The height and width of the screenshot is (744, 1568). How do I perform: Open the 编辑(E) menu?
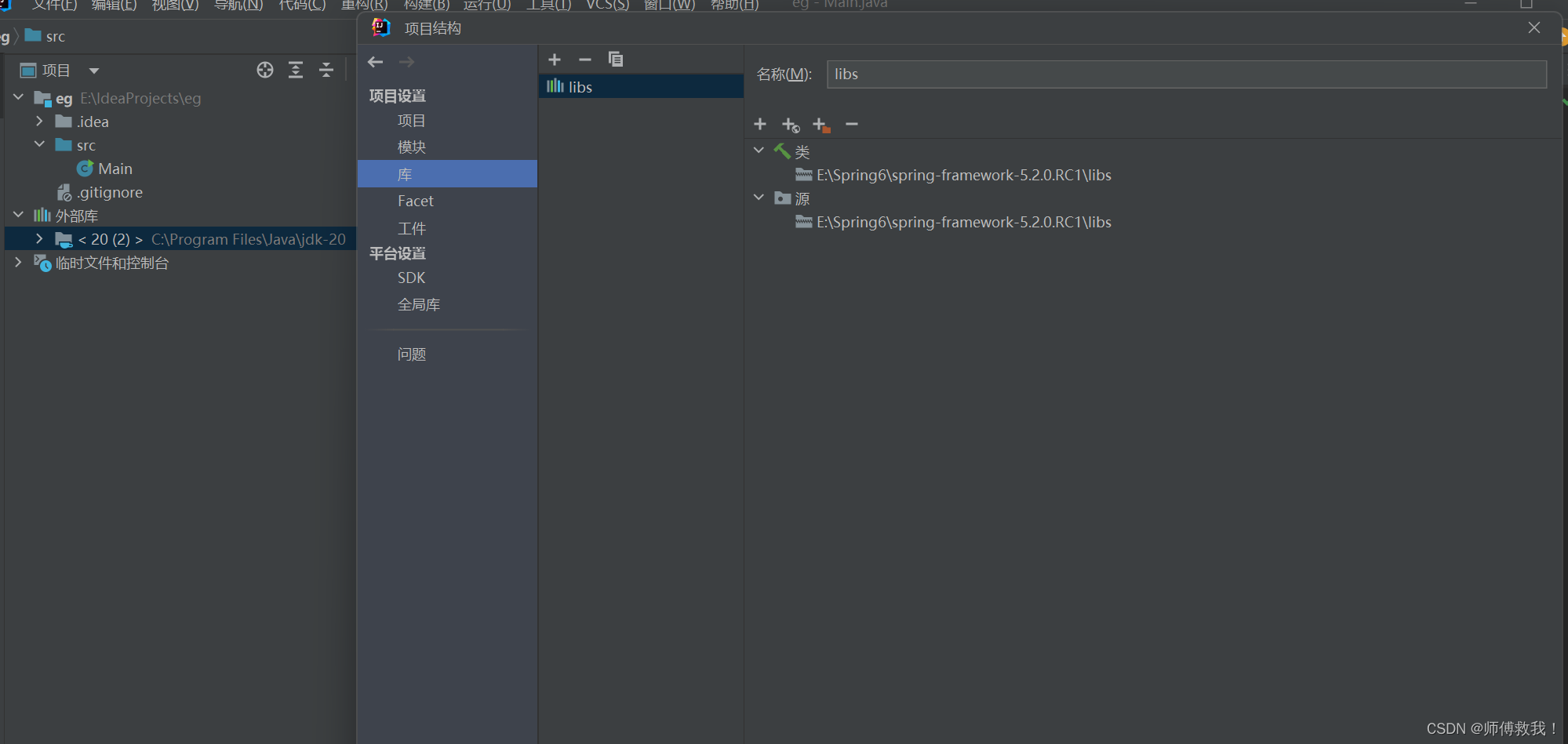(x=114, y=5)
